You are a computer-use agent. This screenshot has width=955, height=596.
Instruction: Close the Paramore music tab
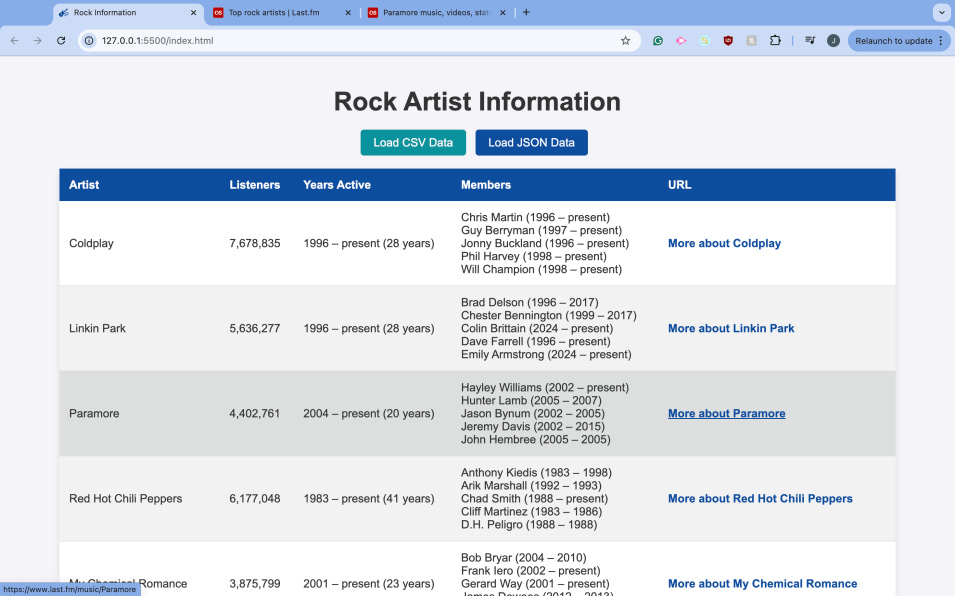pos(502,12)
